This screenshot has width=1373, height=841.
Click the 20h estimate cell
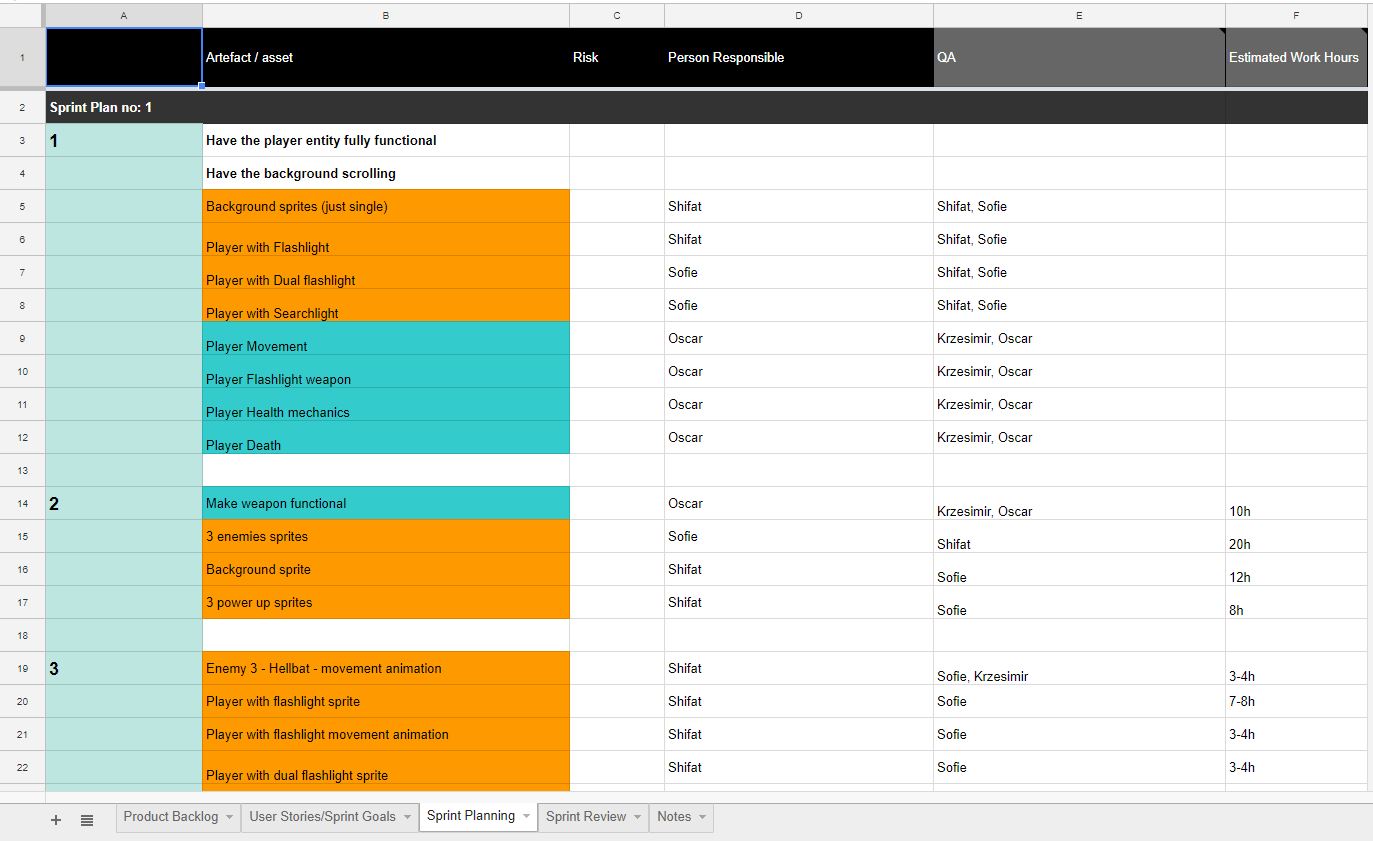coord(1295,537)
